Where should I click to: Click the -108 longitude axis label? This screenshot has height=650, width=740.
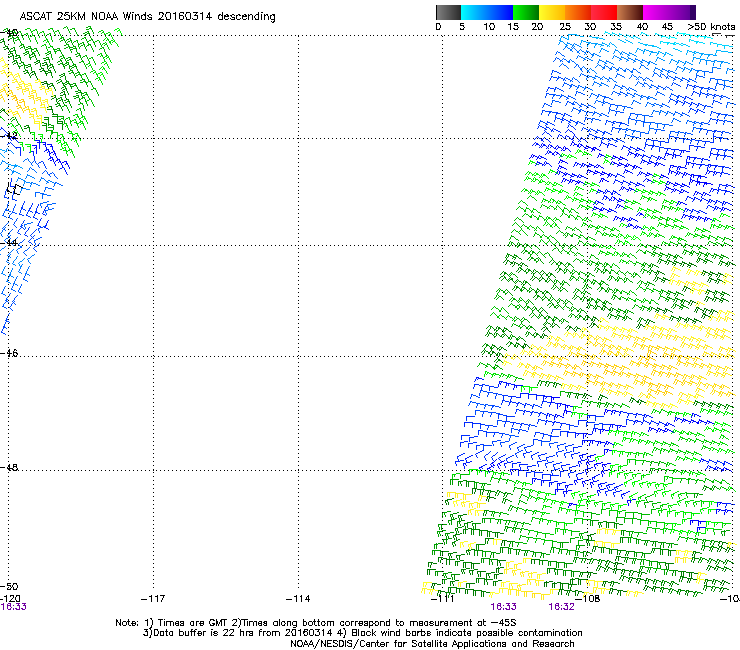click(588, 599)
